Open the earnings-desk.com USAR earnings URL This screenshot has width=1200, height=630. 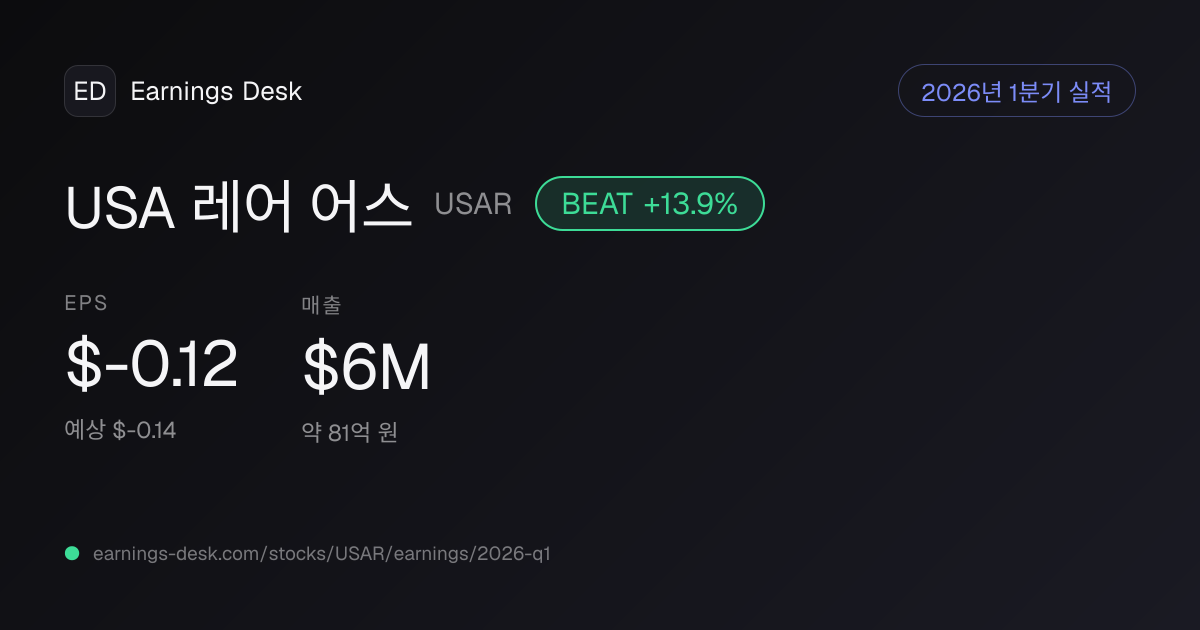click(x=321, y=553)
